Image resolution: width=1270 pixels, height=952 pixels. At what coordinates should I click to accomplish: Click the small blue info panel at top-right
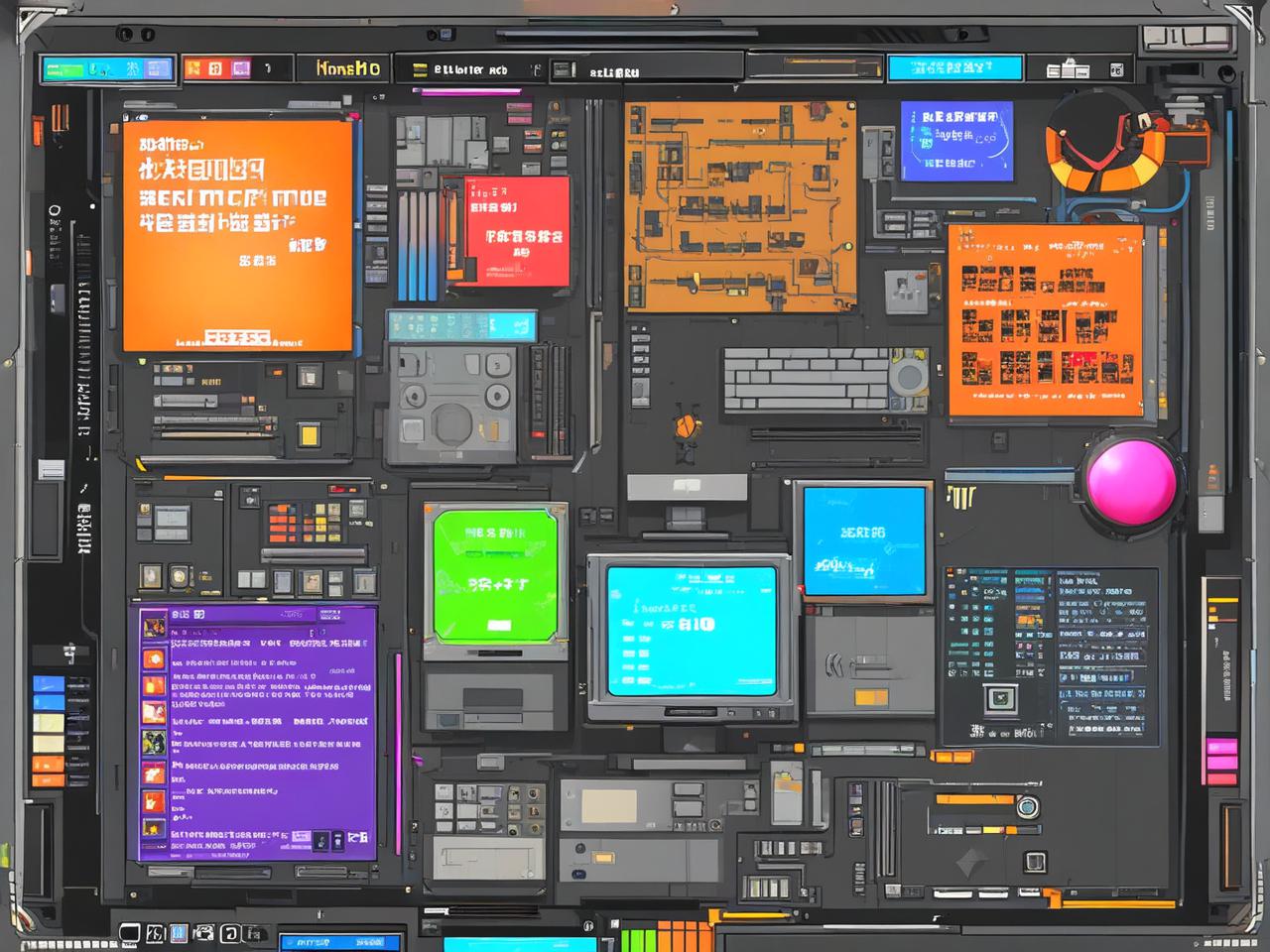point(956,141)
